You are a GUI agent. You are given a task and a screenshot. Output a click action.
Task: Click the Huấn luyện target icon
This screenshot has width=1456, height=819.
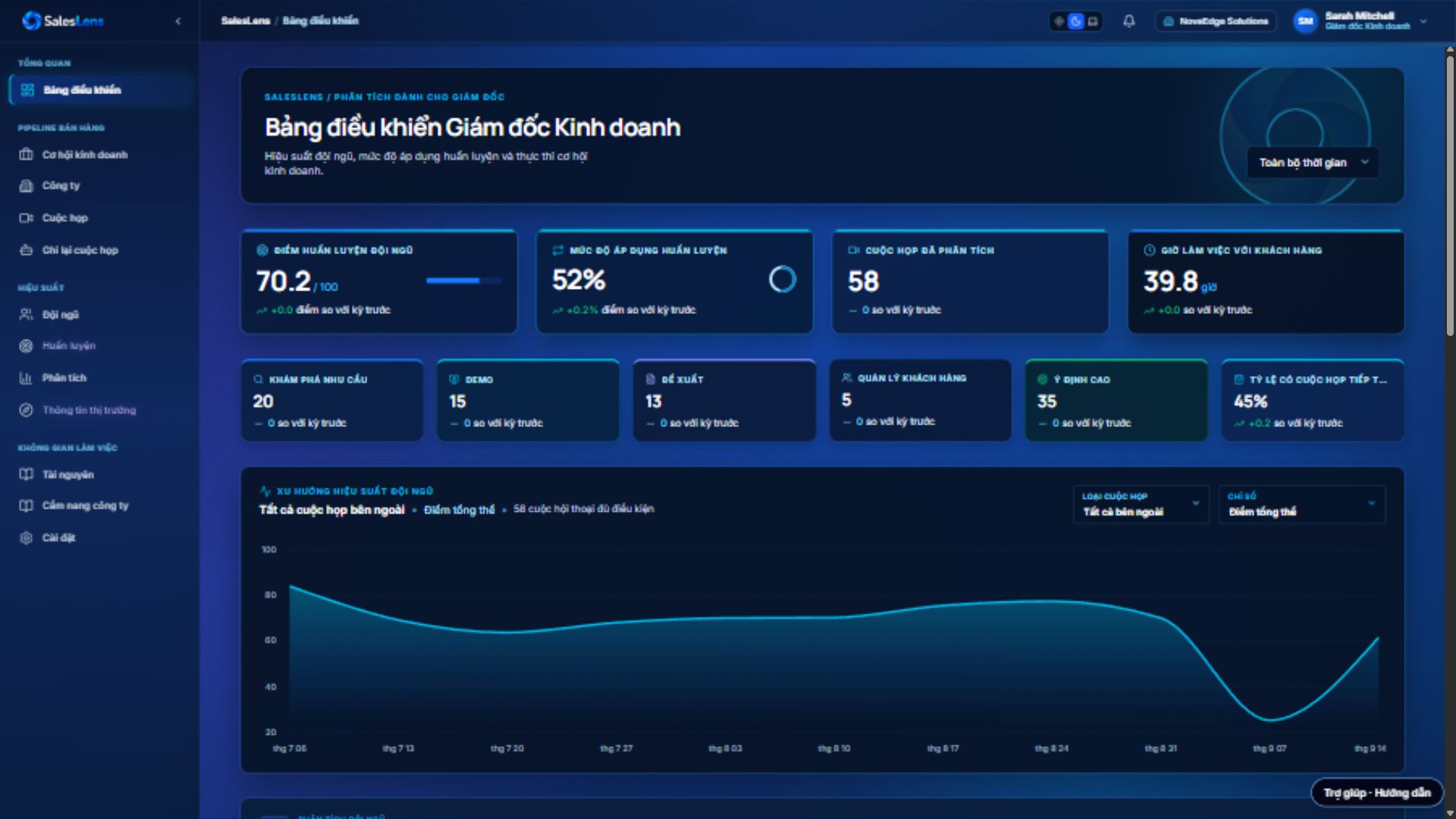26,346
